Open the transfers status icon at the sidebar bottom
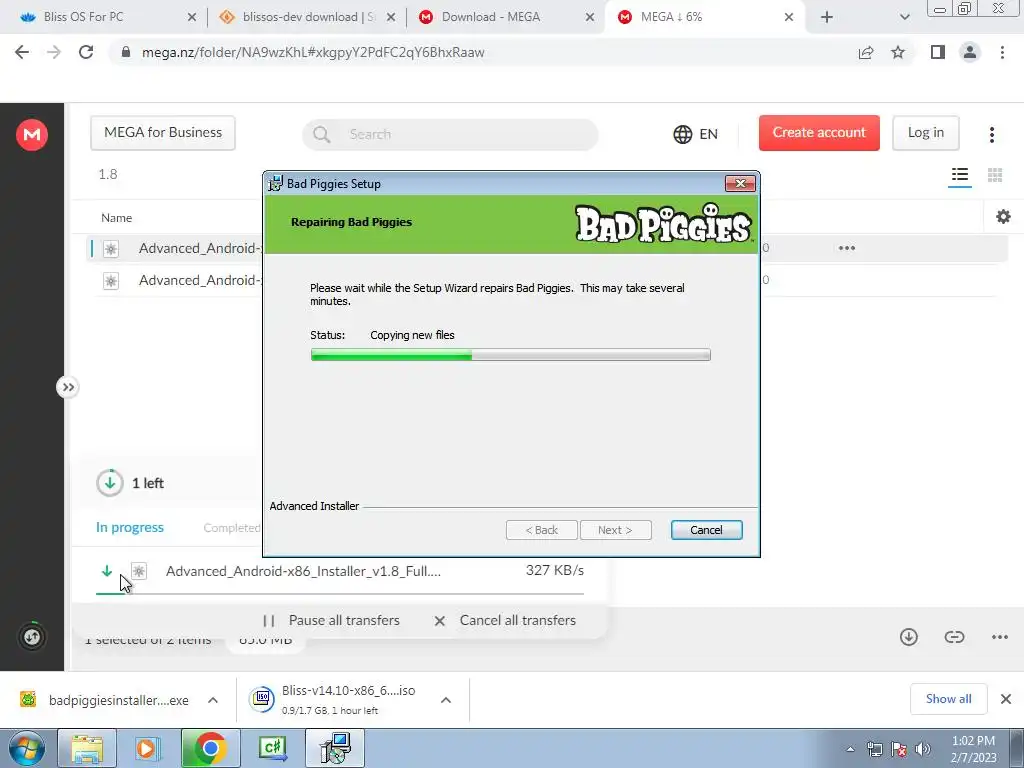 [x=32, y=636]
